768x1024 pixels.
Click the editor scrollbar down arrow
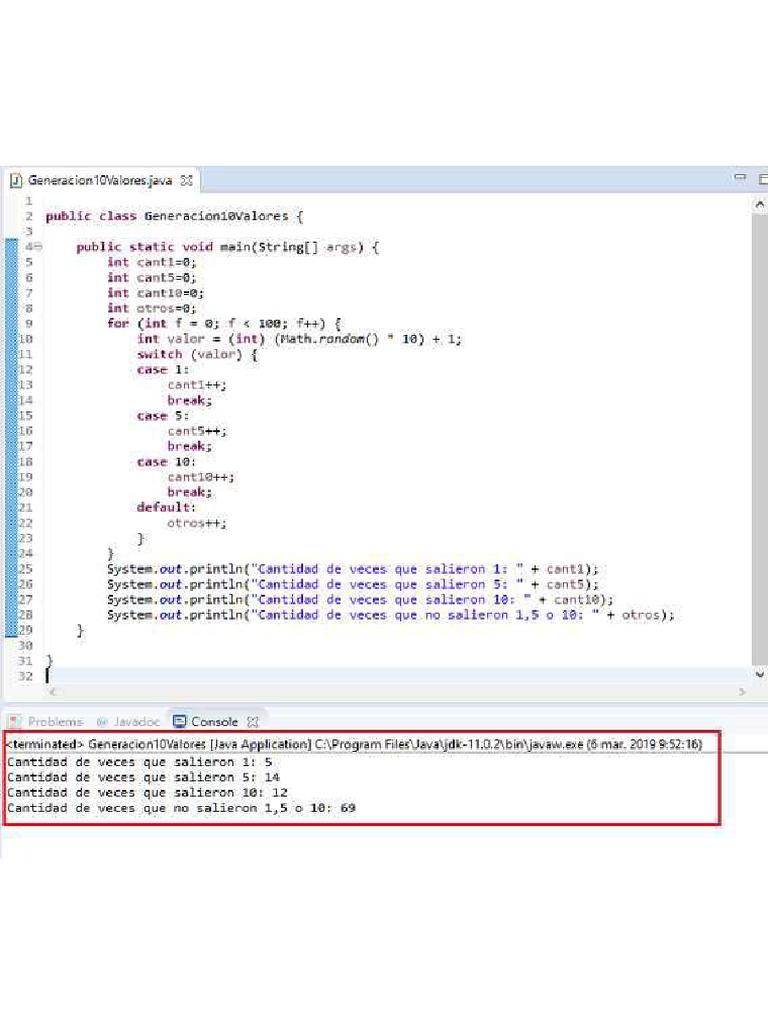760,675
